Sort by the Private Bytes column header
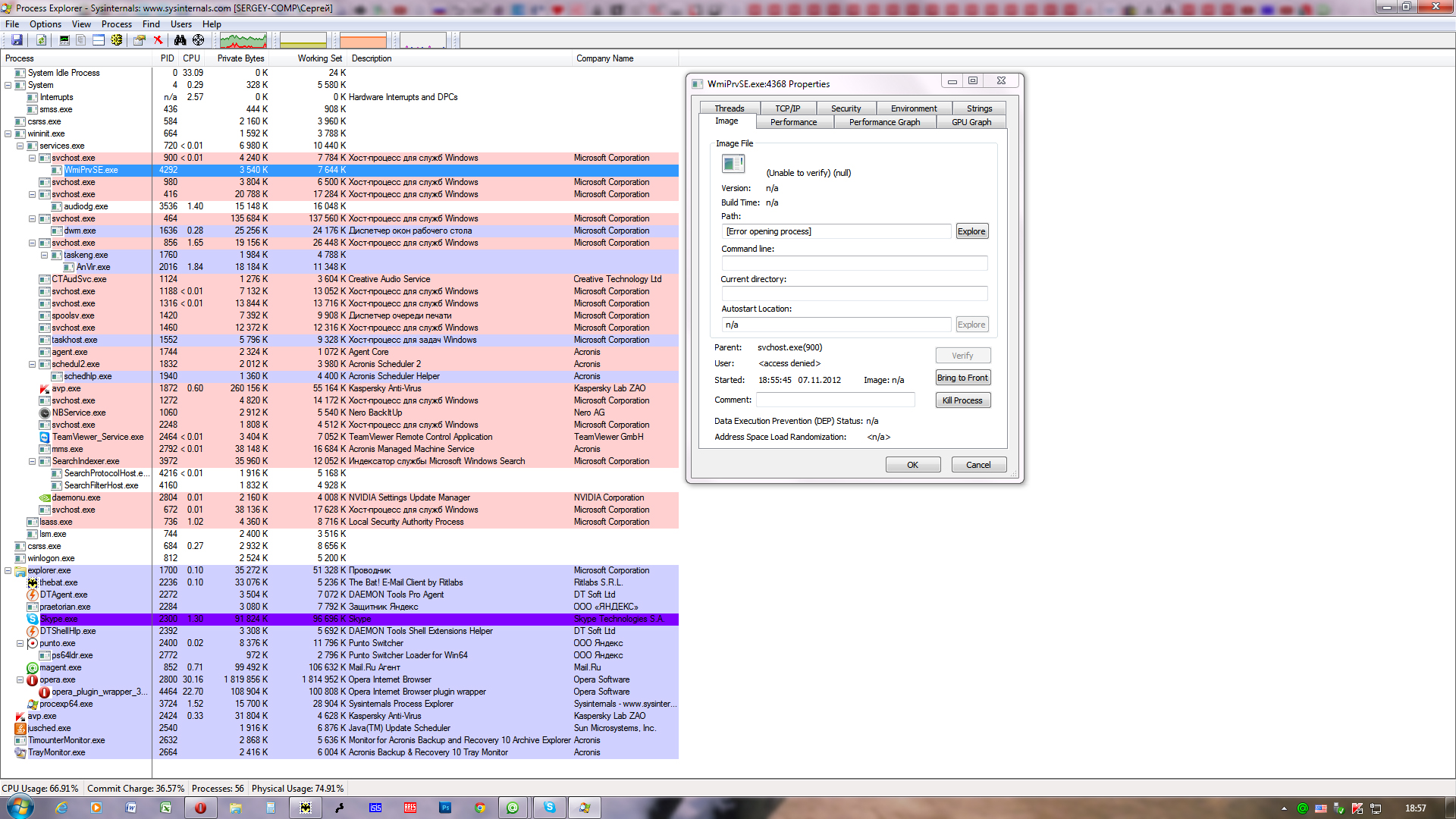 tap(240, 58)
